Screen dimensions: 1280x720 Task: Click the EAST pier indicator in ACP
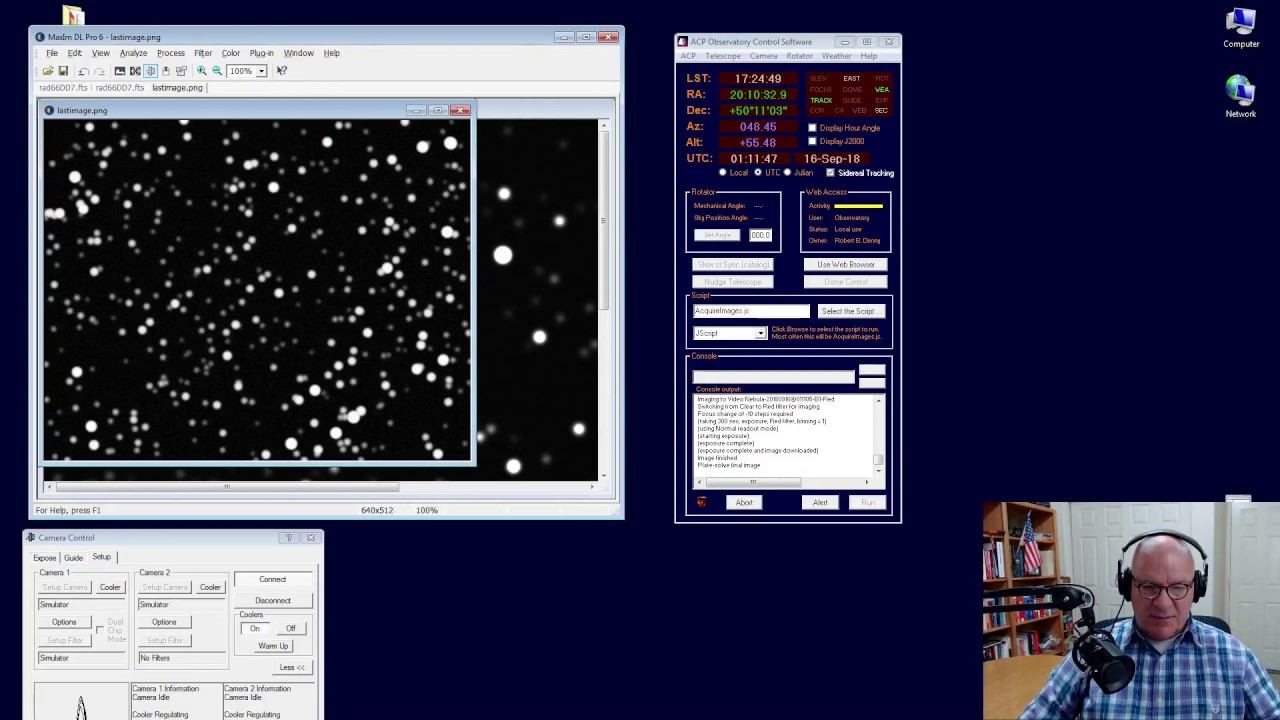click(x=852, y=78)
